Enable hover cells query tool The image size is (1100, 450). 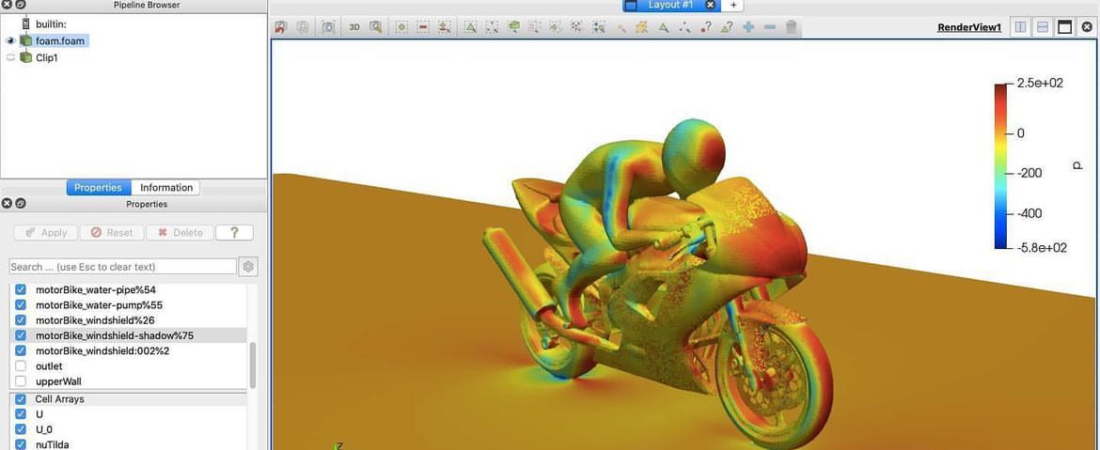727,27
